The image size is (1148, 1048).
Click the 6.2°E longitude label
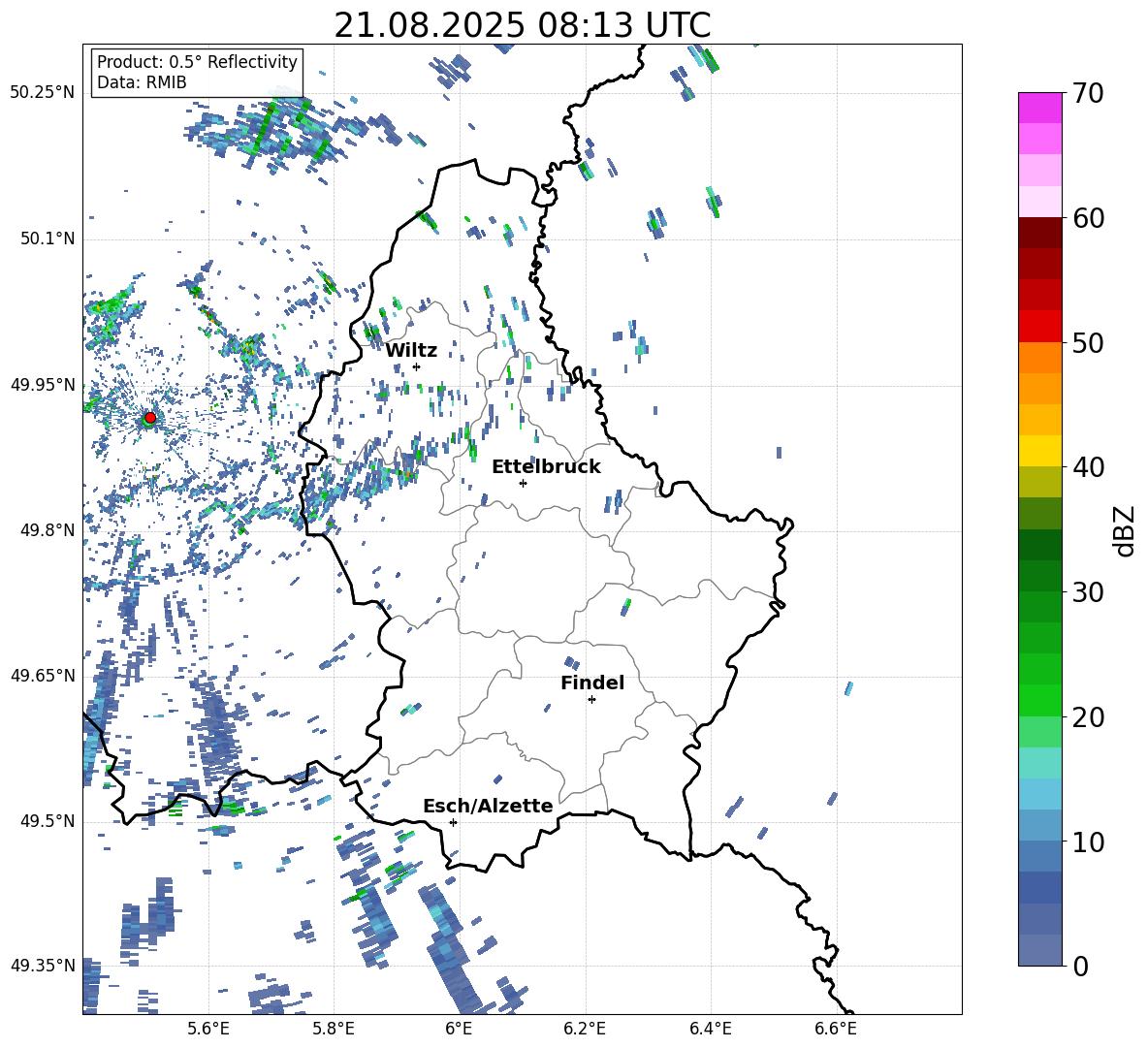coord(585,1029)
